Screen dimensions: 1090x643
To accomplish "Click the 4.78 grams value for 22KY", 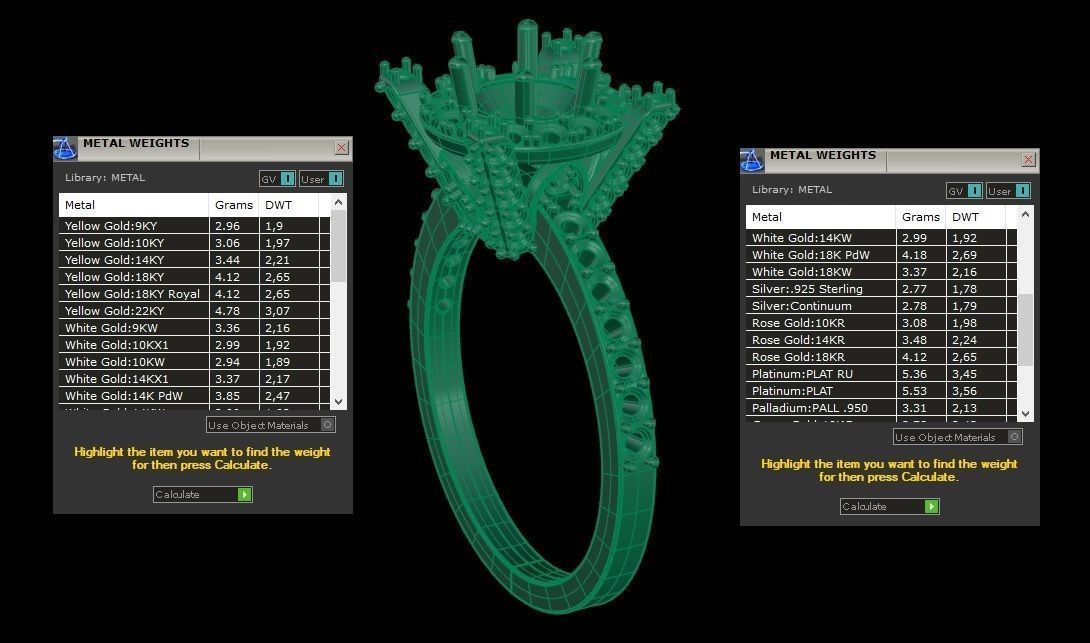I will click(227, 311).
